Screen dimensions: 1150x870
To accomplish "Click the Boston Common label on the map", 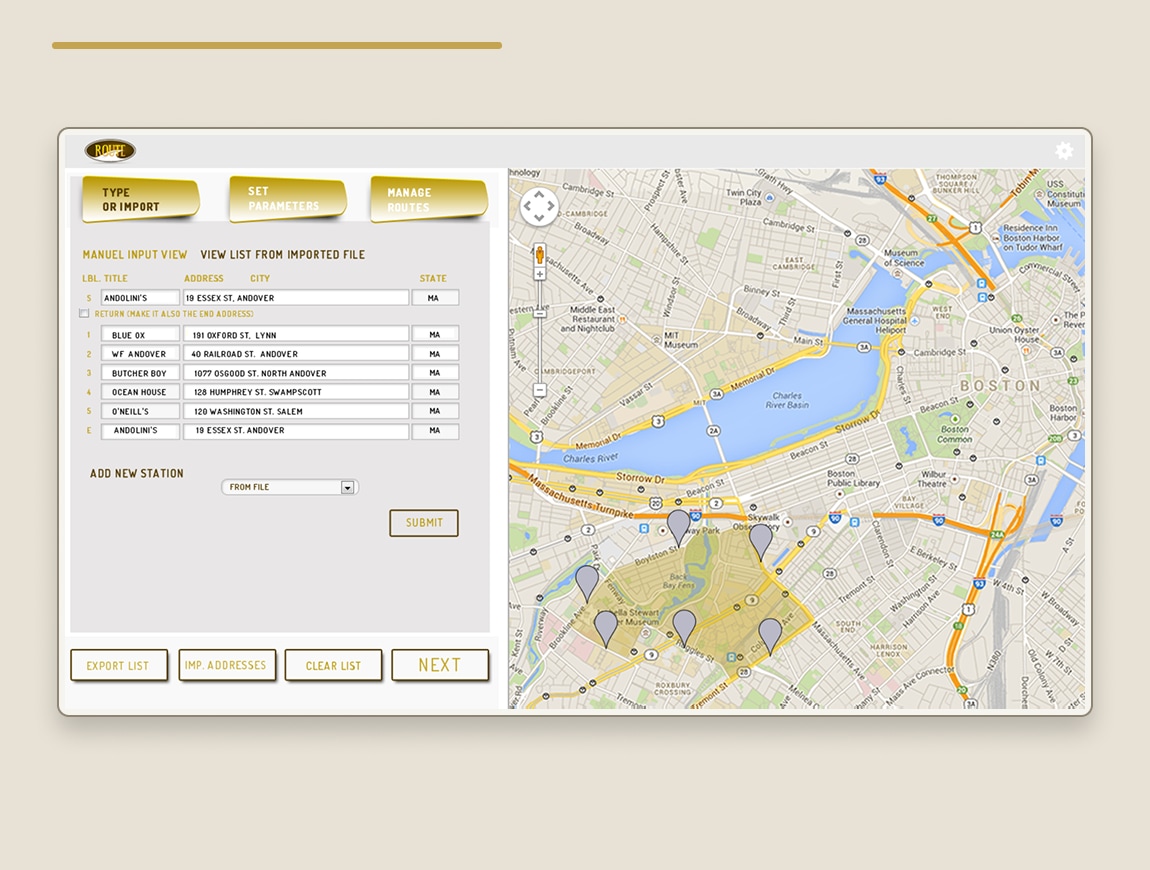I will pos(955,434).
